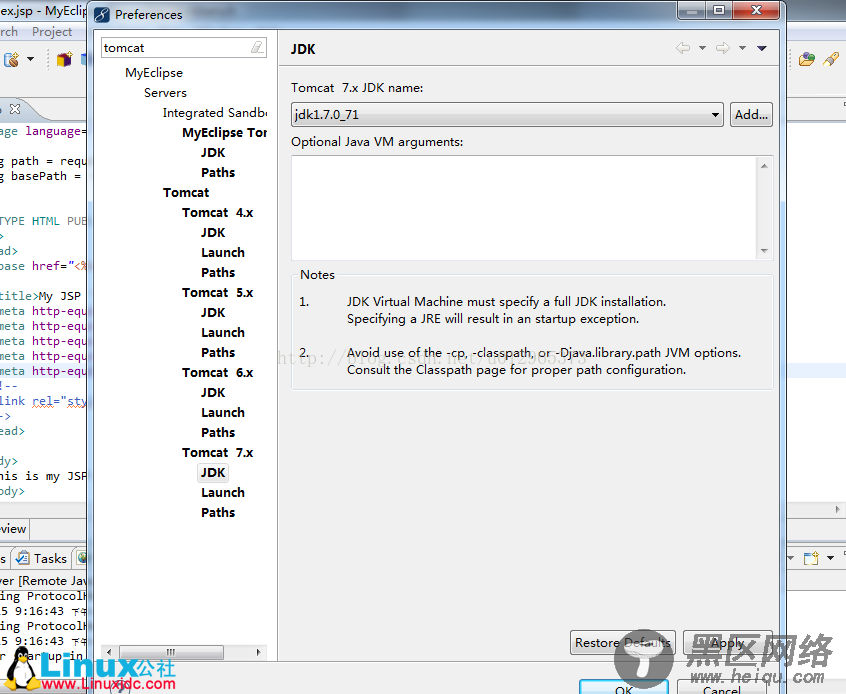This screenshot has width=846, height=694.
Task: Open the dropdown beside the new bean toolbar icon
Action: click(x=30, y=59)
